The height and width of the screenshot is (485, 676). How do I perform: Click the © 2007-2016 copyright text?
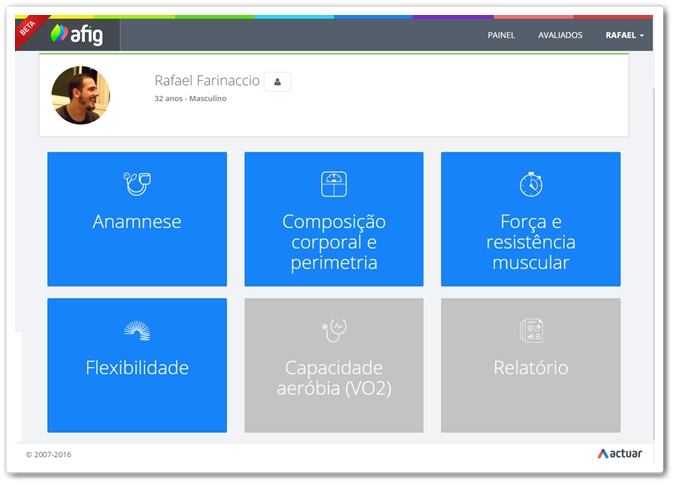[x=48, y=454]
